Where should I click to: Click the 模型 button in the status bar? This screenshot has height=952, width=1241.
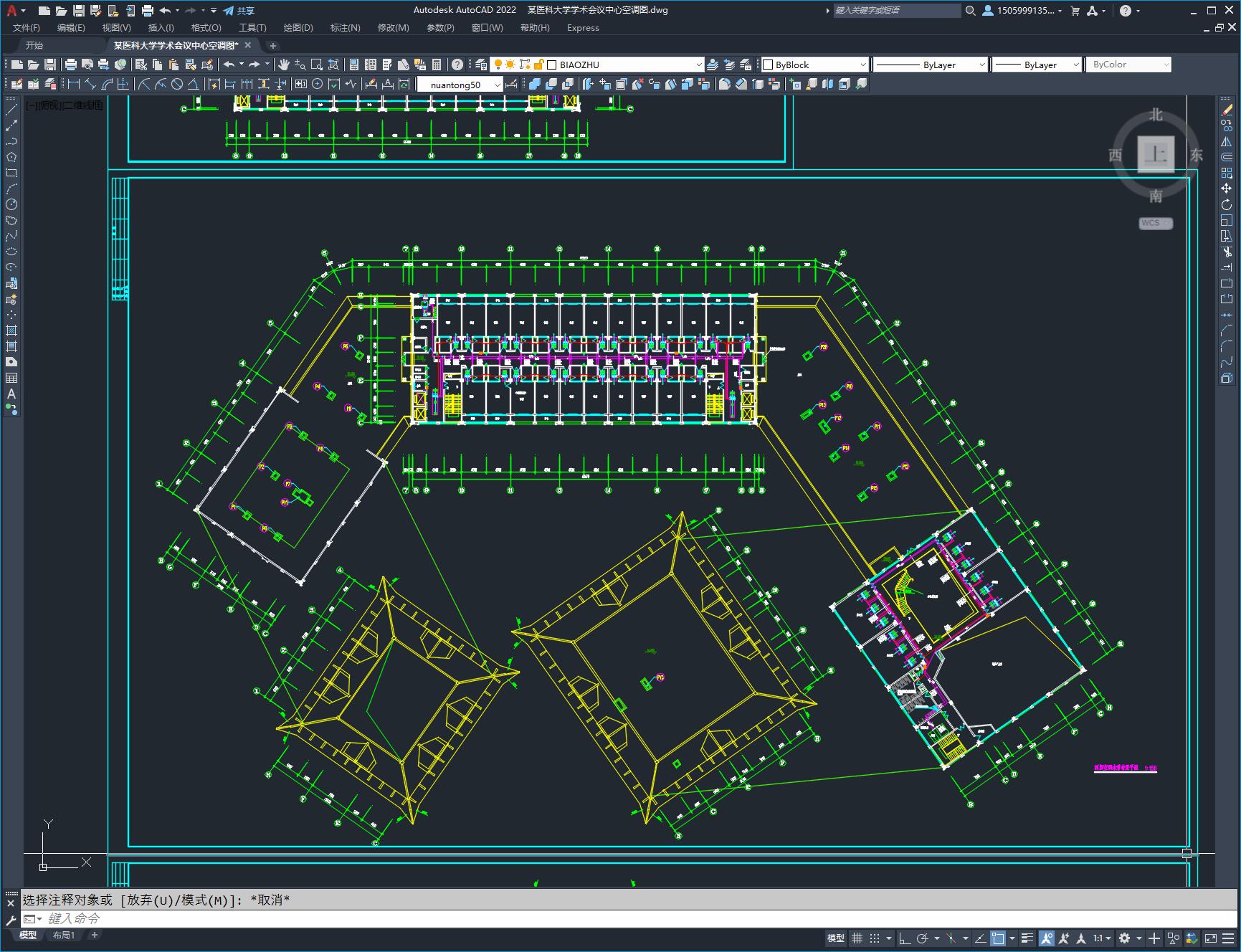[836, 938]
